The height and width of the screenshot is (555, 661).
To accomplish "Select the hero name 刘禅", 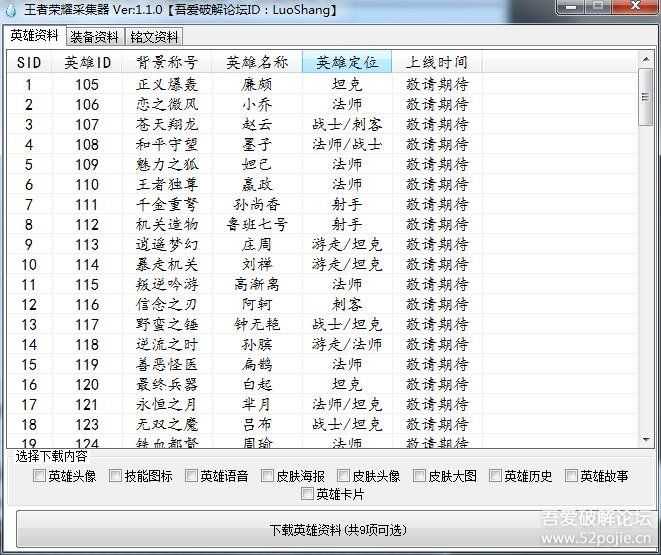I will point(257,265).
